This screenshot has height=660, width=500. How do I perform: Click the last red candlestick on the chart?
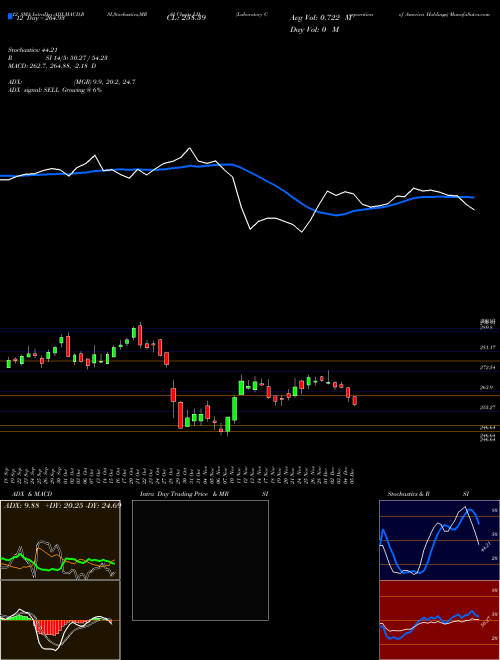click(355, 401)
